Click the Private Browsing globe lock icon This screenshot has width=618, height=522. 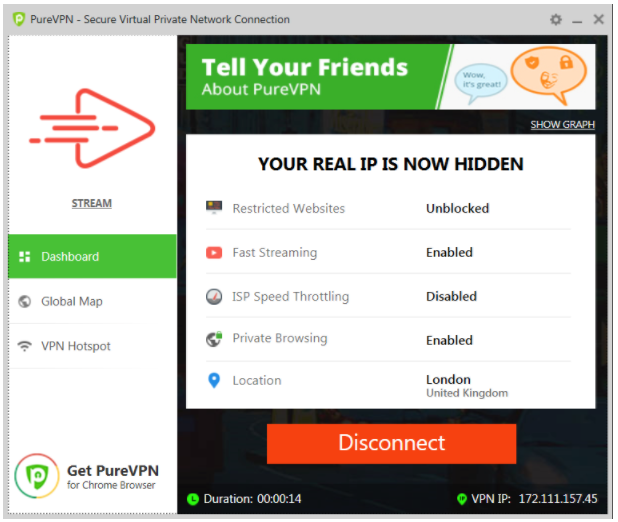tap(214, 339)
